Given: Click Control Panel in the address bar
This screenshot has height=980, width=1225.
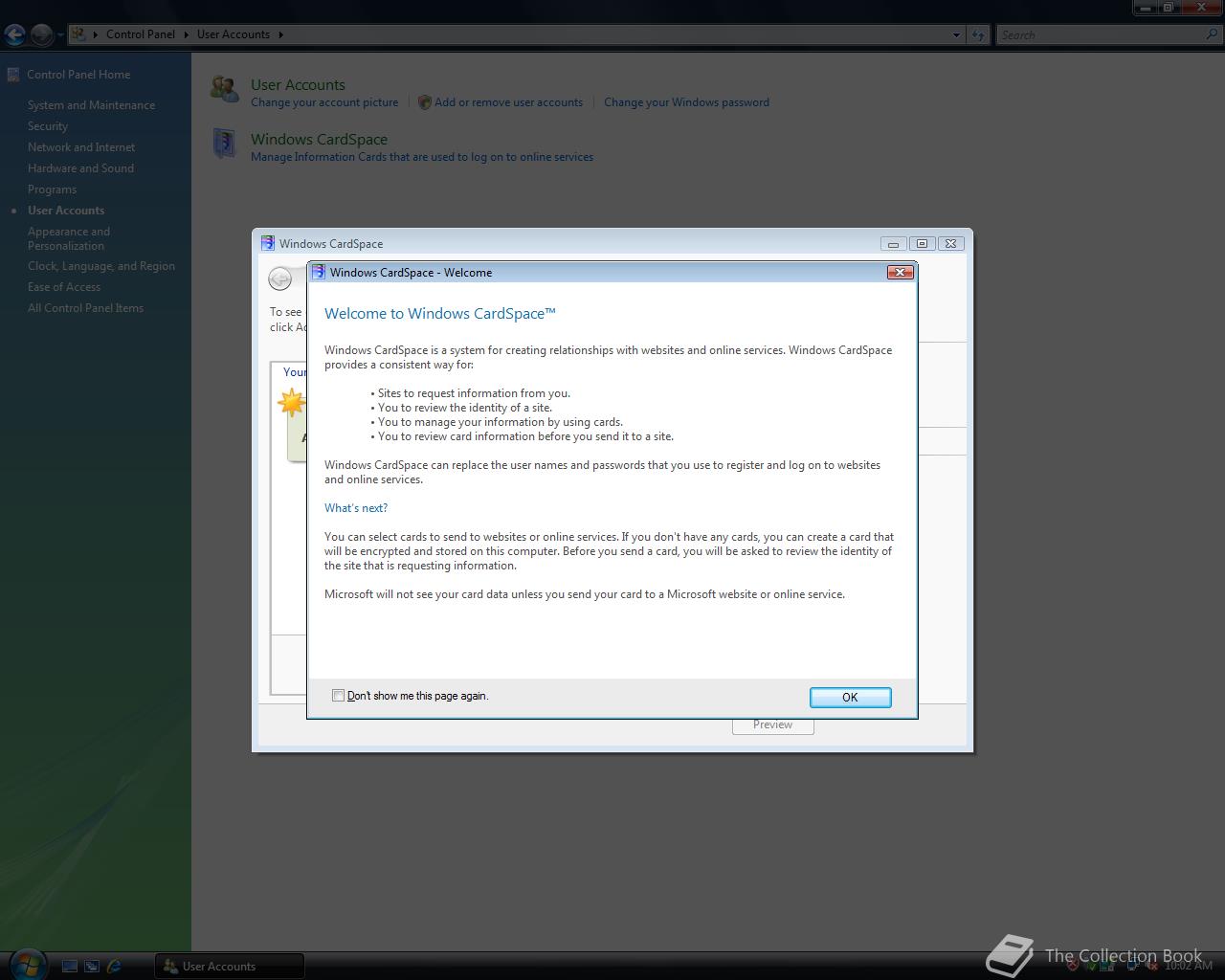Looking at the screenshot, I should click(x=141, y=34).
